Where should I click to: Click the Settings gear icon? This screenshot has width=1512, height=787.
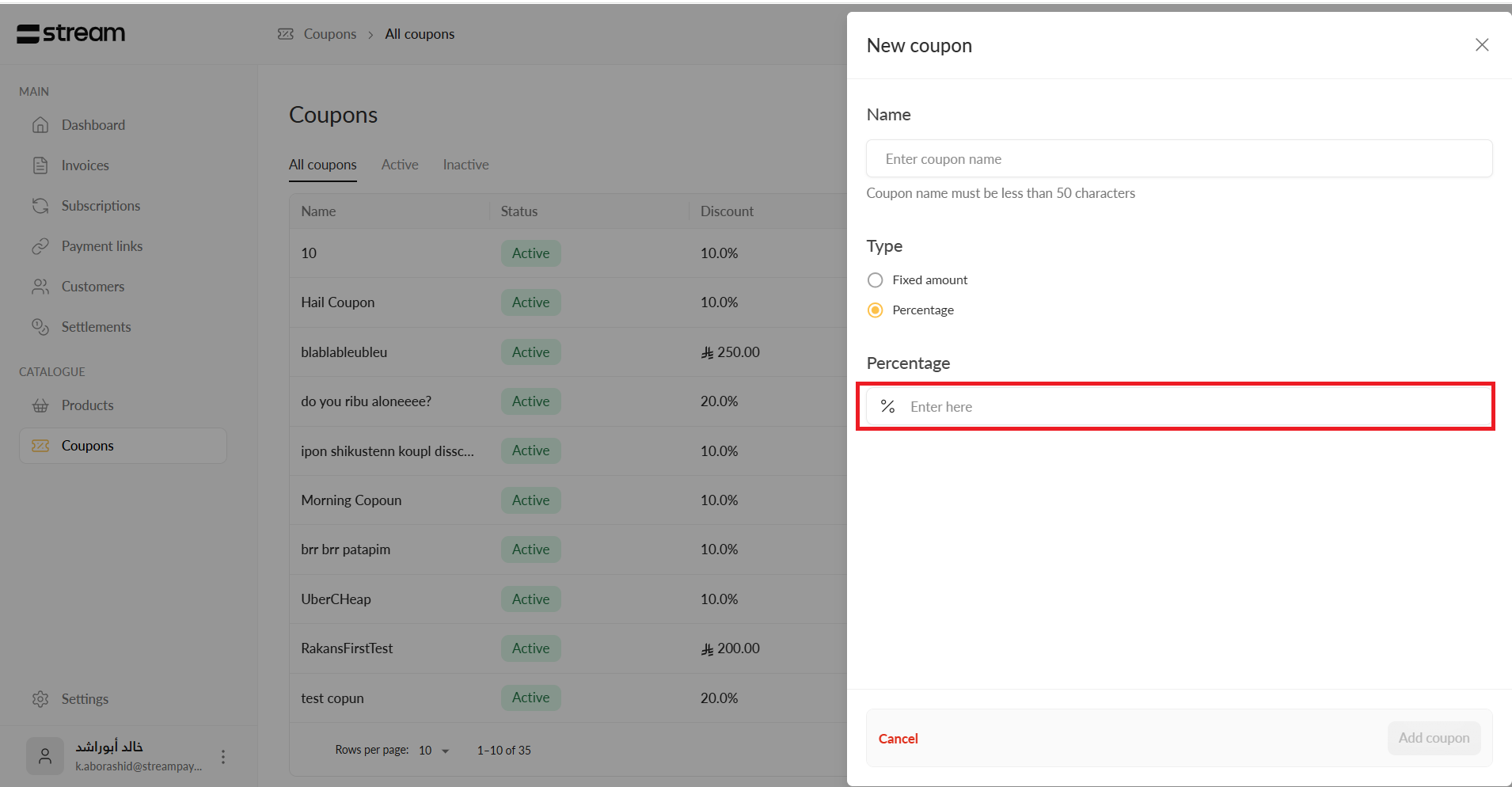pyautogui.click(x=40, y=699)
